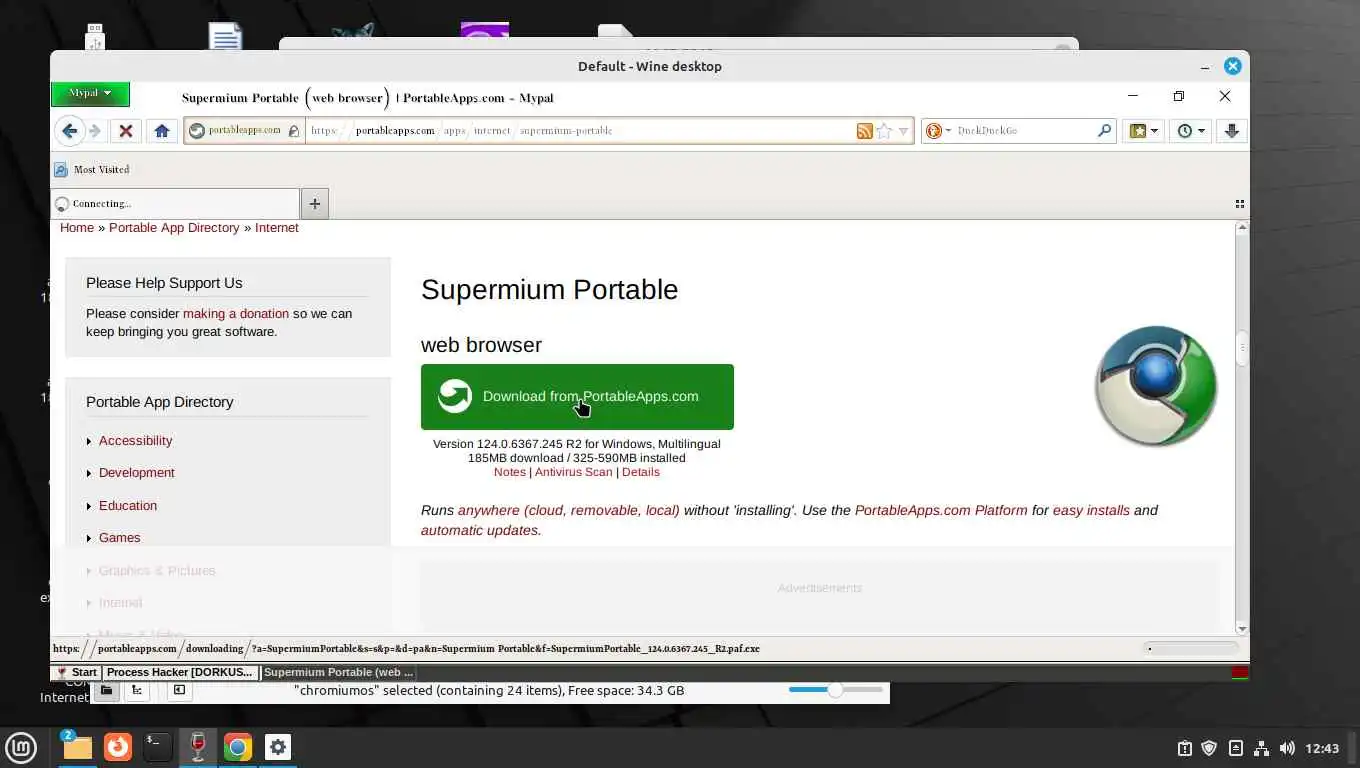The image size is (1360, 768).
Task: Open the address bar history dropdown arrow
Action: click(x=903, y=131)
